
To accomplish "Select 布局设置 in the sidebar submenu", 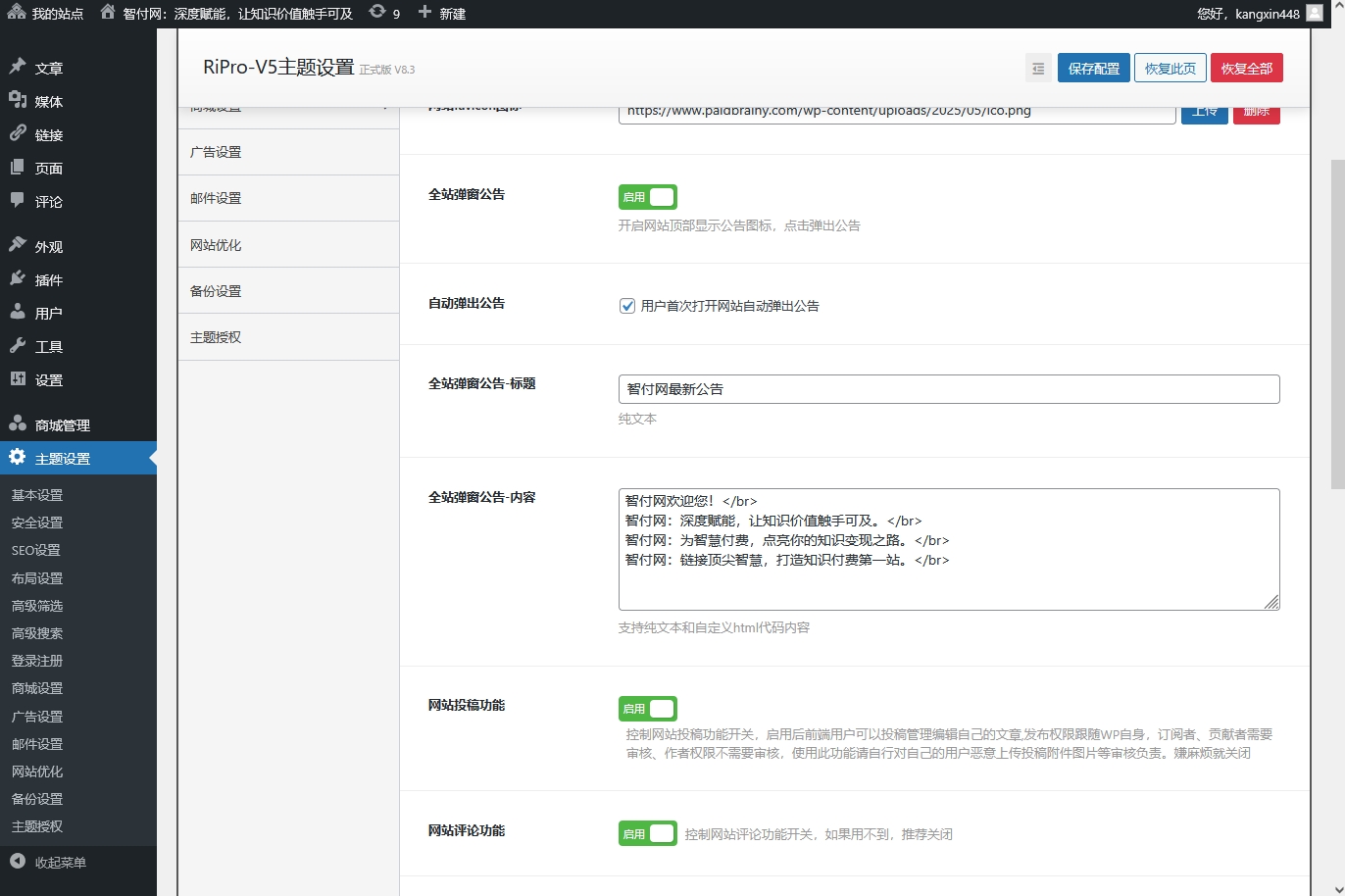I will [x=37, y=578].
